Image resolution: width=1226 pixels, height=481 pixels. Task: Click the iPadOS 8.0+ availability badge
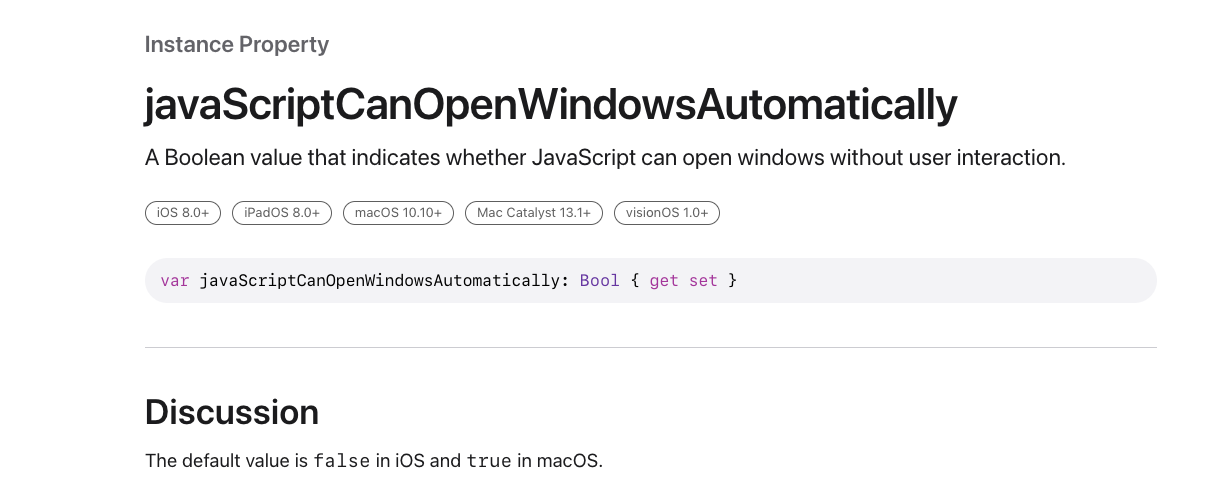[282, 212]
